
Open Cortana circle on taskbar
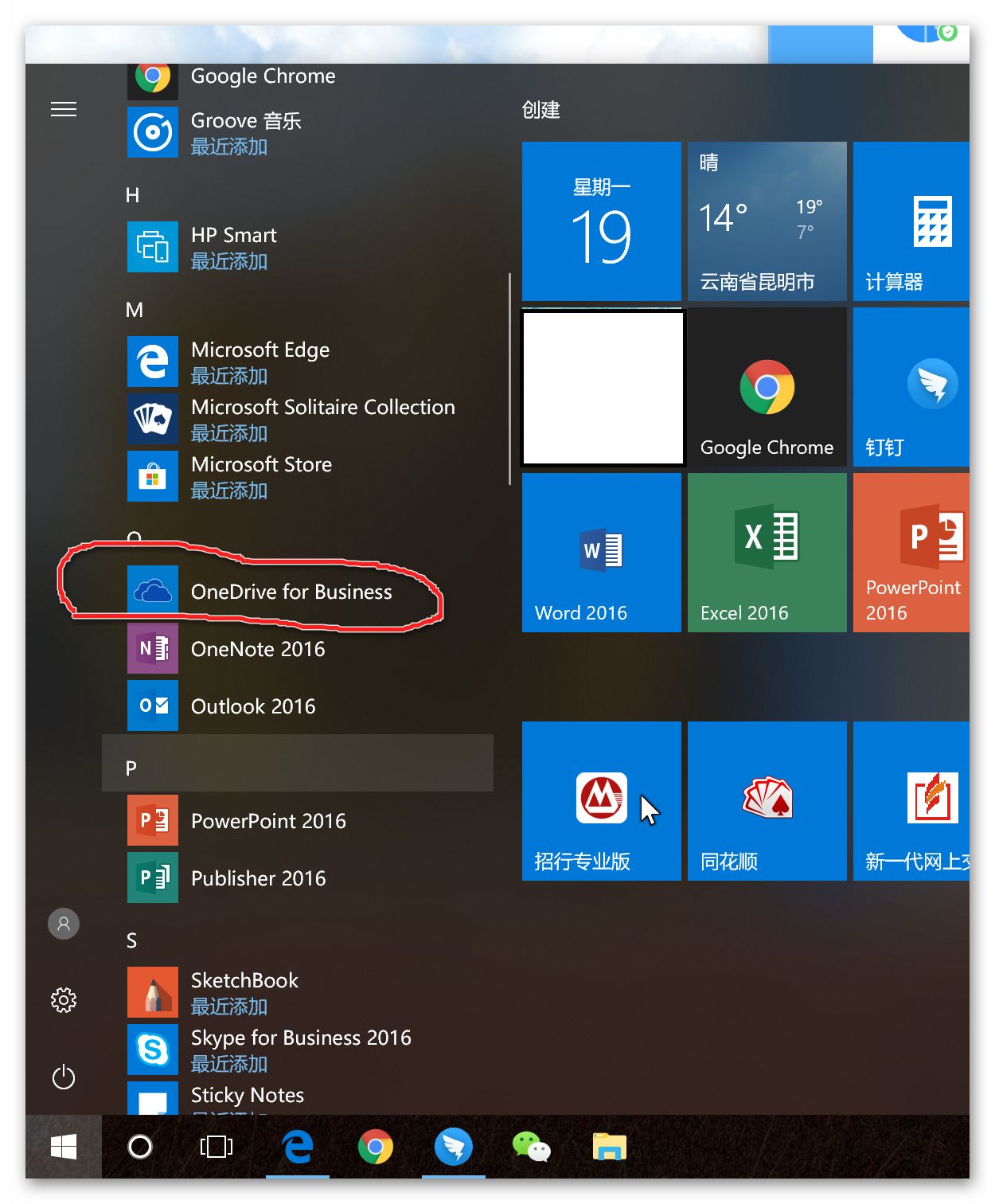[140, 1147]
